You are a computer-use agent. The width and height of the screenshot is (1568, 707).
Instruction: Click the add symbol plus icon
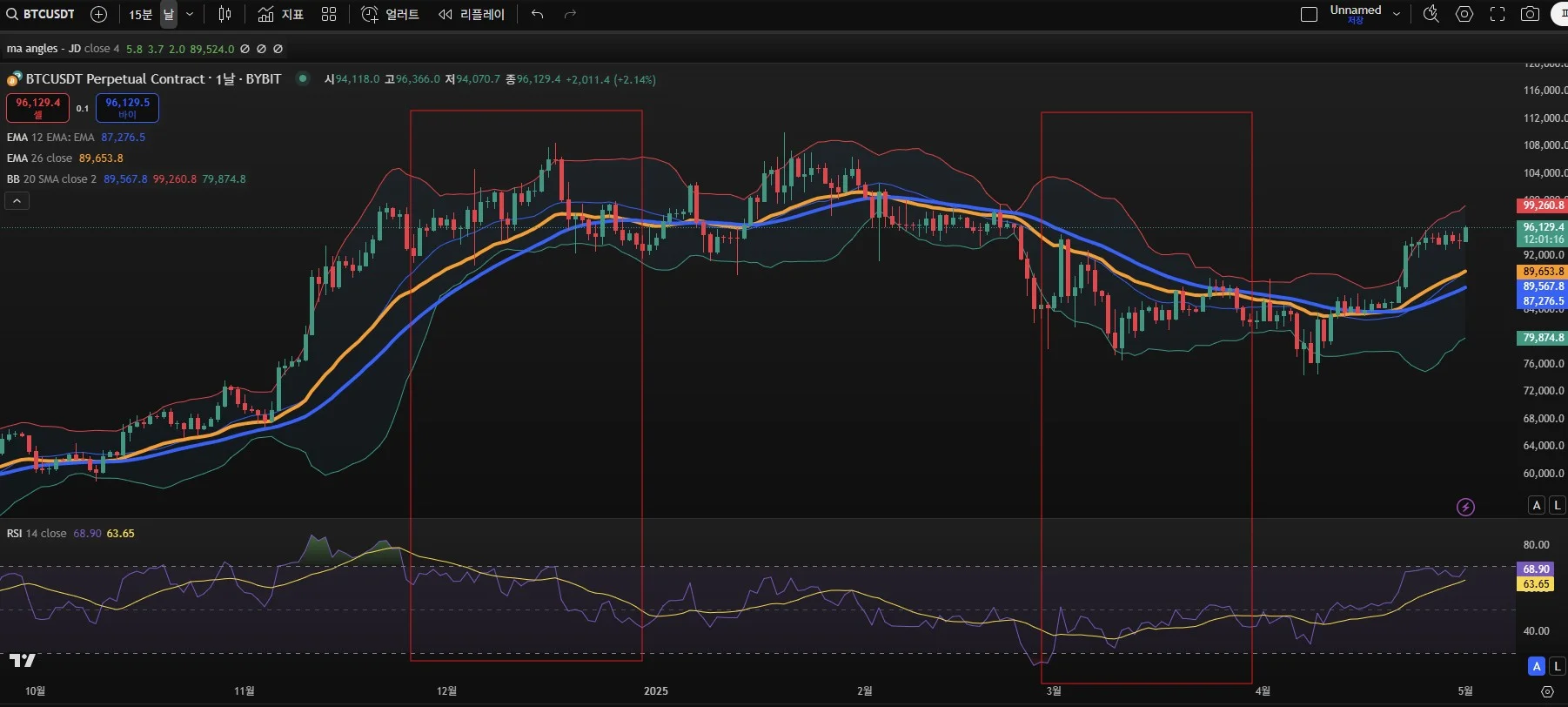pyautogui.click(x=99, y=14)
